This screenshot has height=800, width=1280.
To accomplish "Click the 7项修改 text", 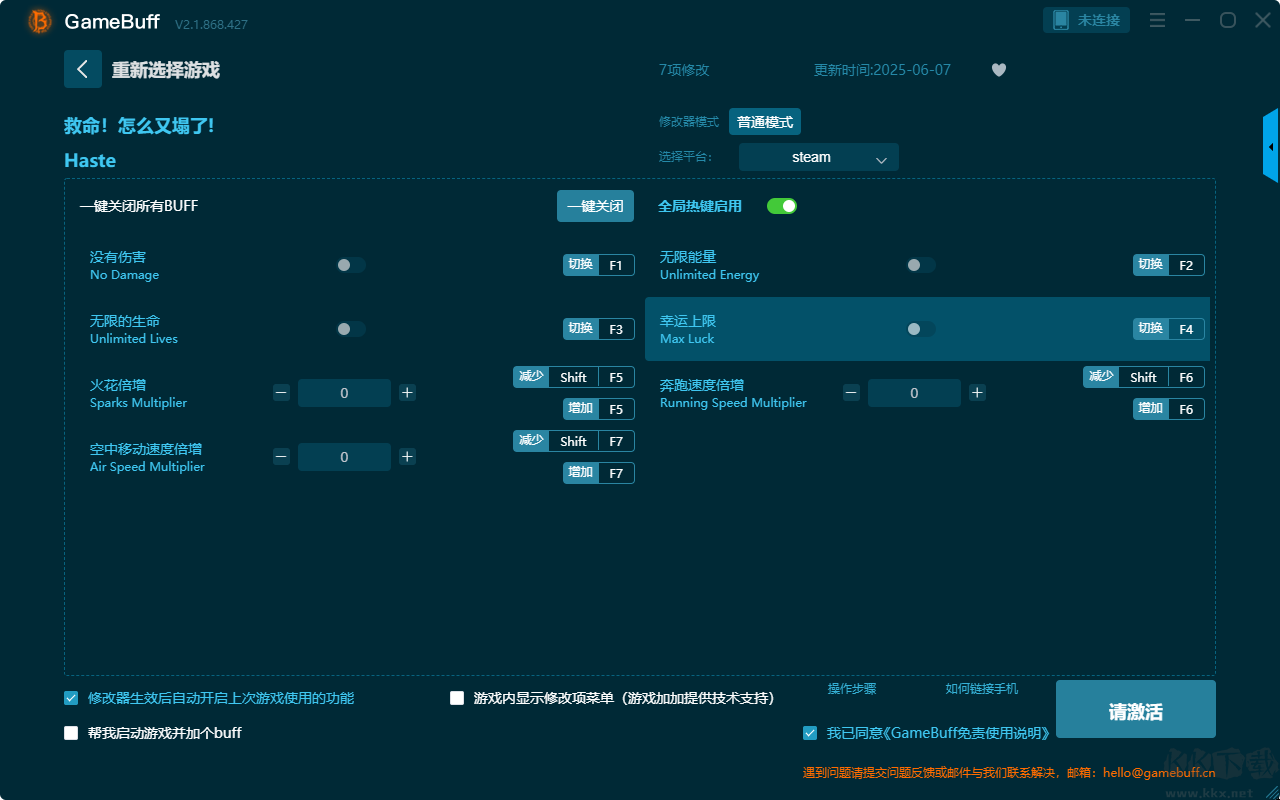I will pyautogui.click(x=684, y=70).
